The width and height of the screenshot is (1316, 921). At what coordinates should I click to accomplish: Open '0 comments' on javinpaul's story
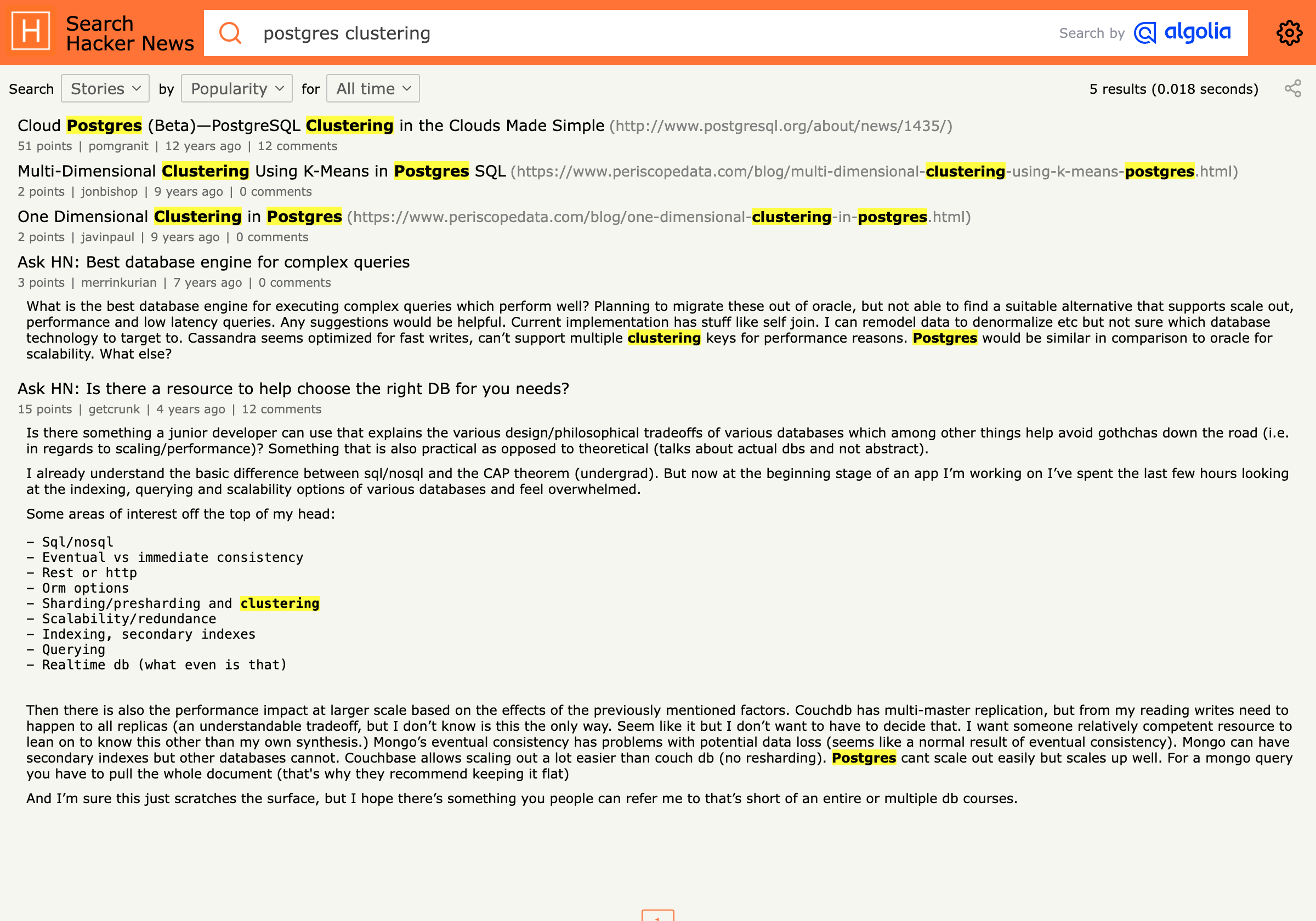tap(273, 237)
